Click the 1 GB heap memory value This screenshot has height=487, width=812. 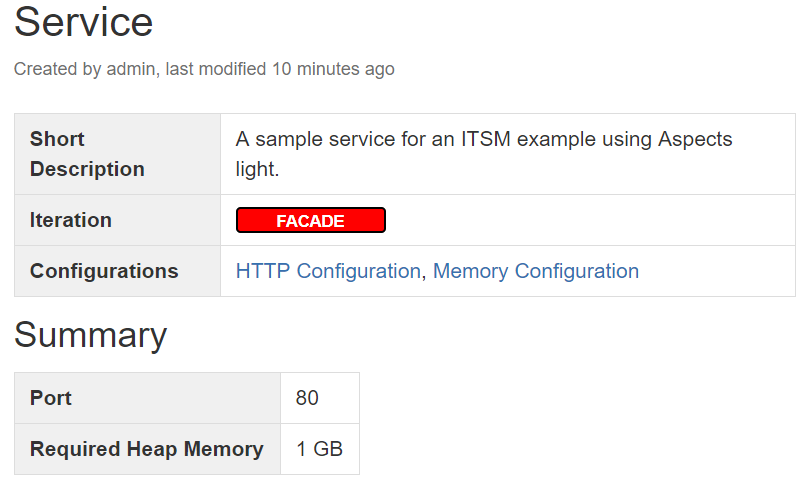[319, 449]
